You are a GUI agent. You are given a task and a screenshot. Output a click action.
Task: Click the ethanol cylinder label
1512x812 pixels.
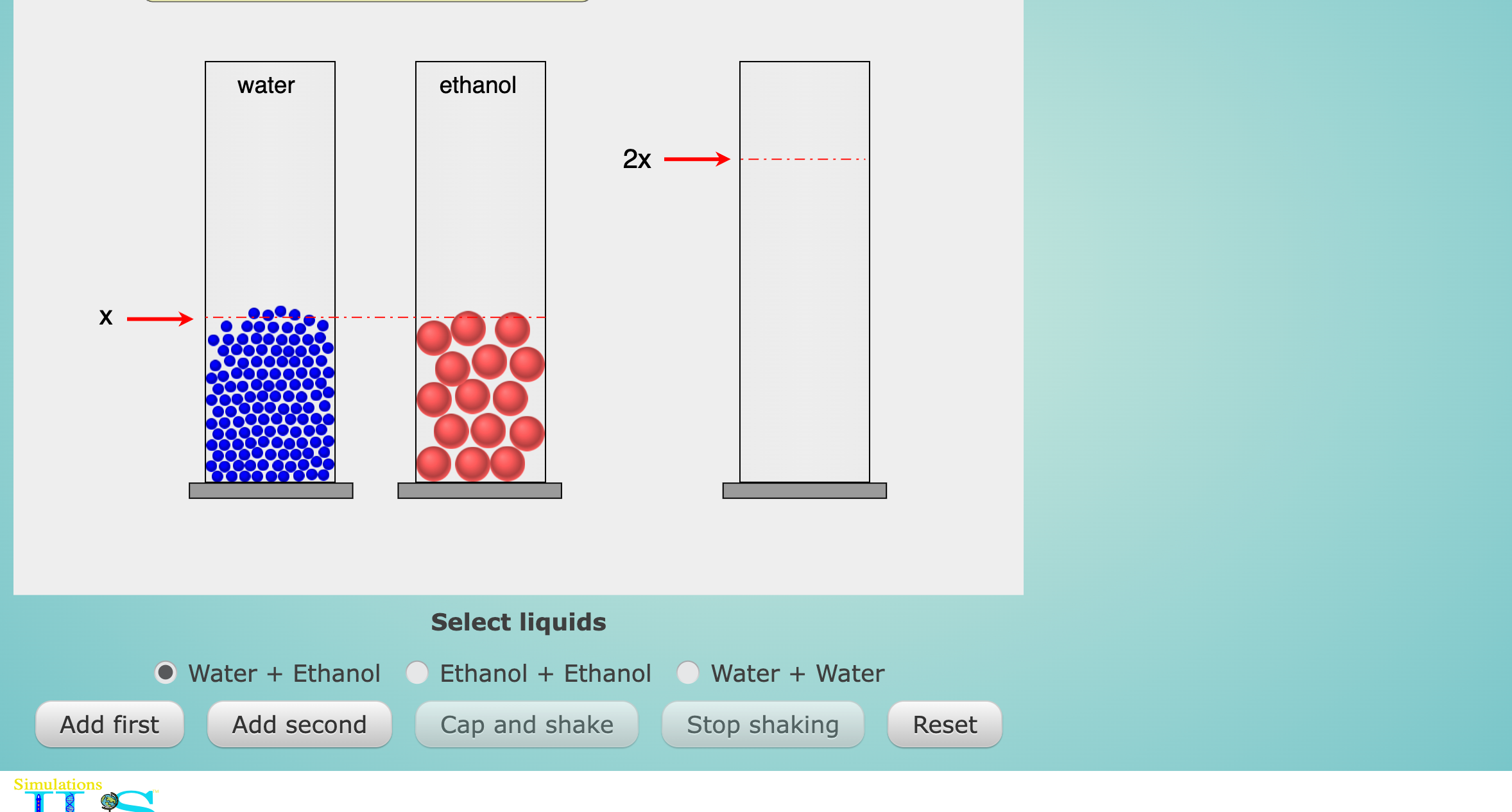(477, 85)
